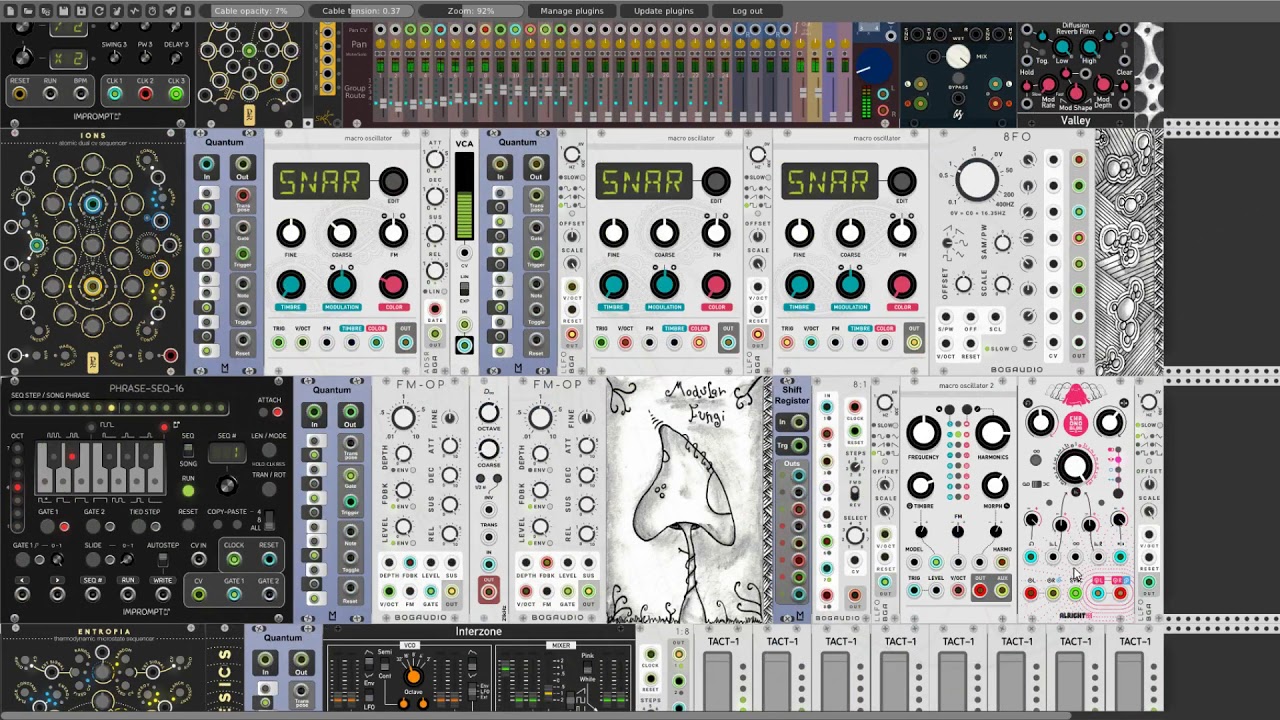Image resolution: width=1280 pixels, height=720 pixels.
Task: Click the teal CLK 1 jack on the clock module
Action: pyautogui.click(x=114, y=94)
